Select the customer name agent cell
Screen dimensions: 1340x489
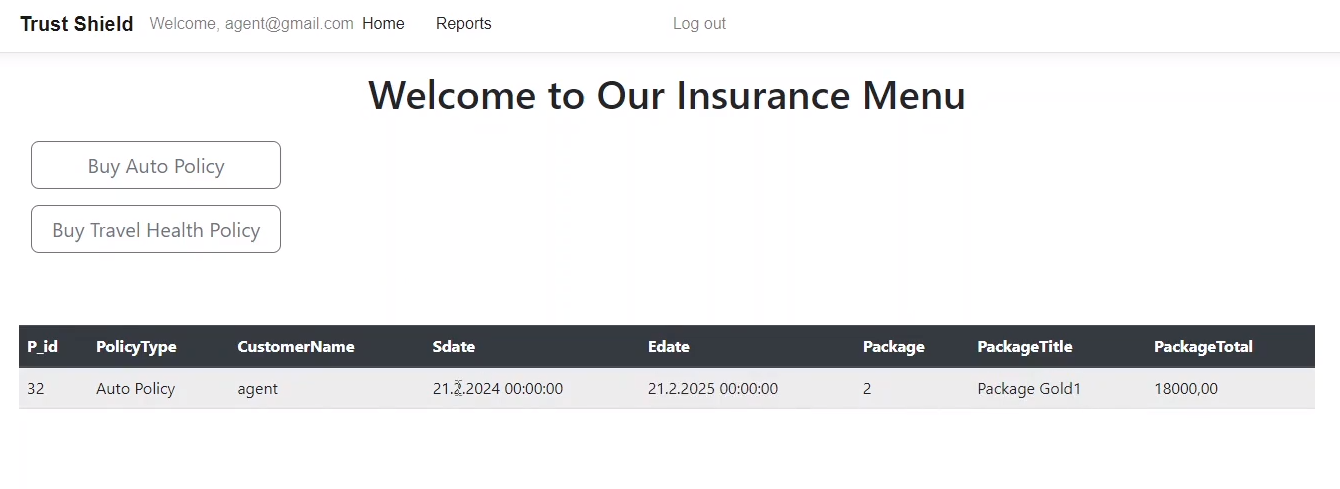(257, 389)
